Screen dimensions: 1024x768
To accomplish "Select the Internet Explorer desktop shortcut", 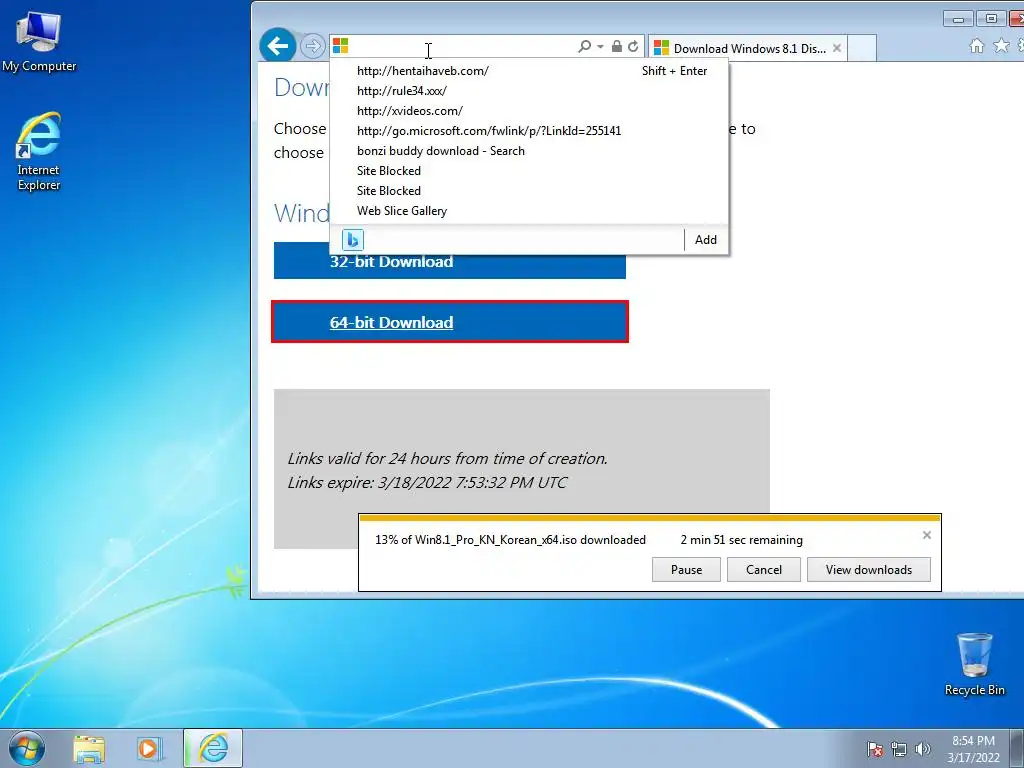I will [x=39, y=152].
